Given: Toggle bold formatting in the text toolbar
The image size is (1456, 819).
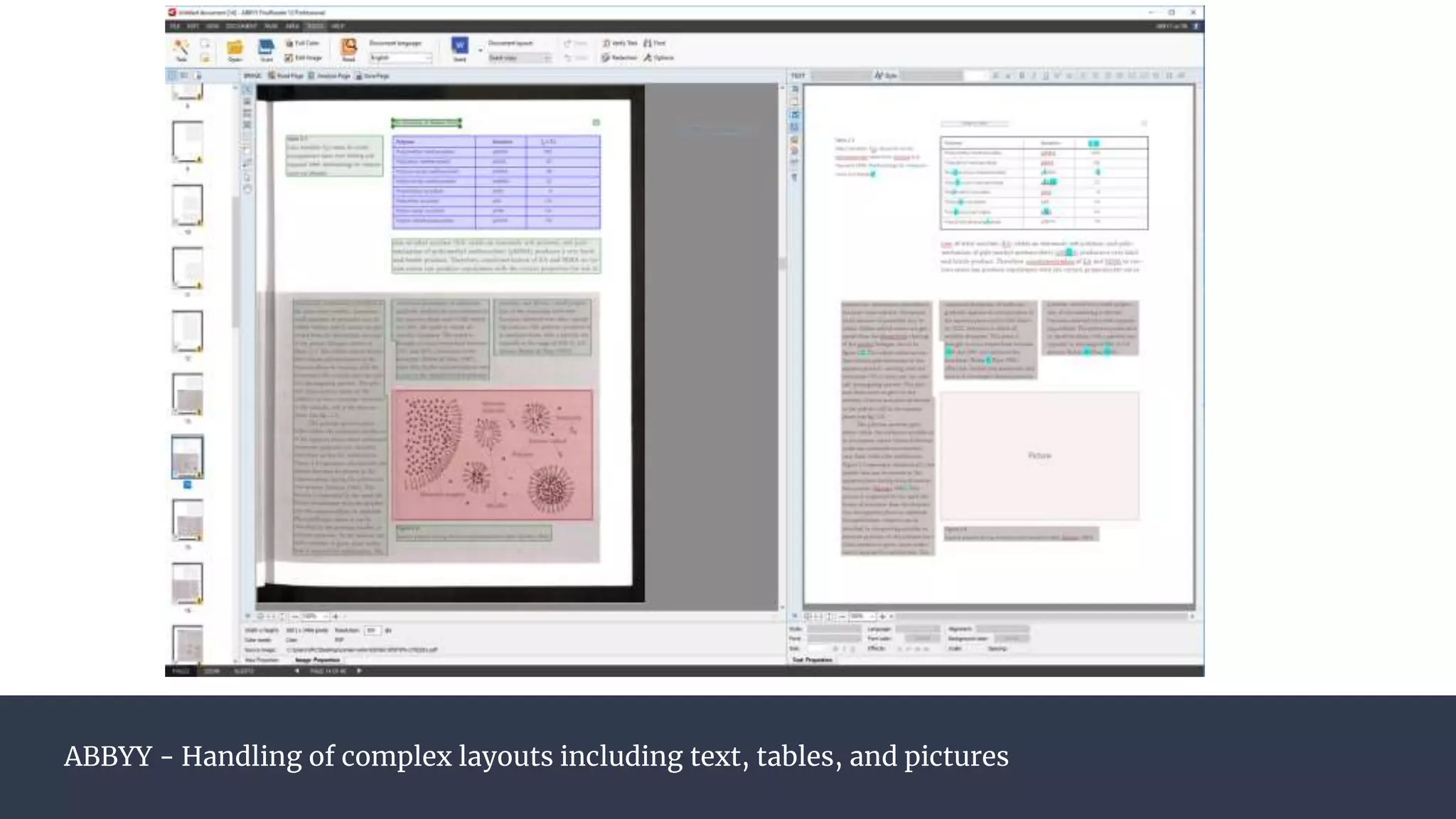Looking at the screenshot, I should point(1022,75).
